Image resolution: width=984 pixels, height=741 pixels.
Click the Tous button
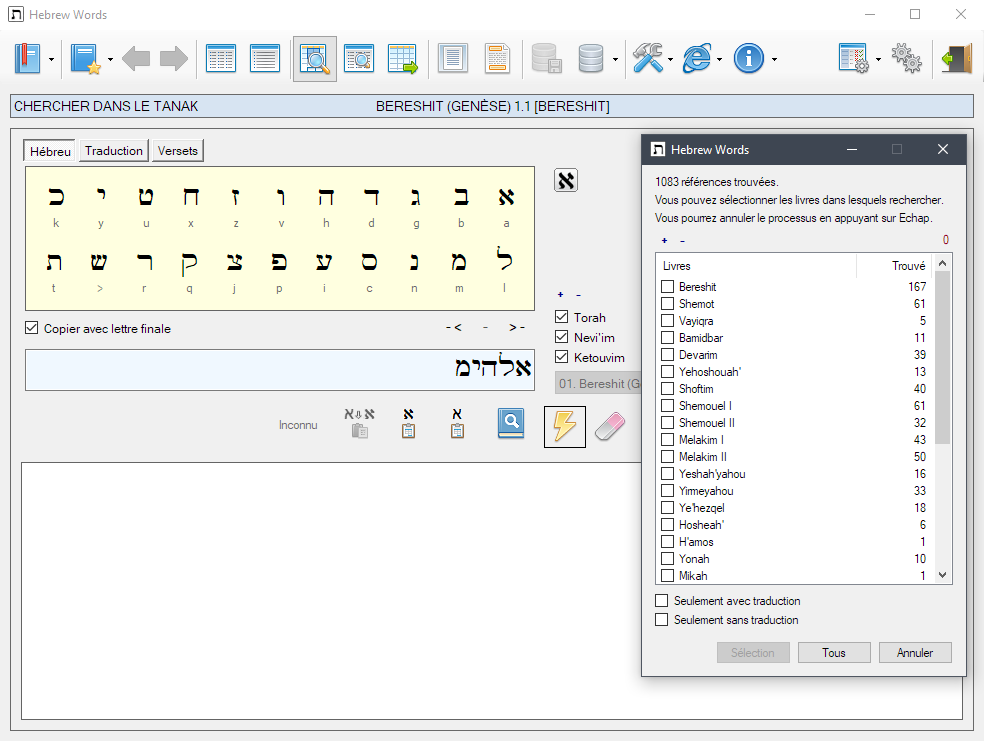(x=834, y=653)
